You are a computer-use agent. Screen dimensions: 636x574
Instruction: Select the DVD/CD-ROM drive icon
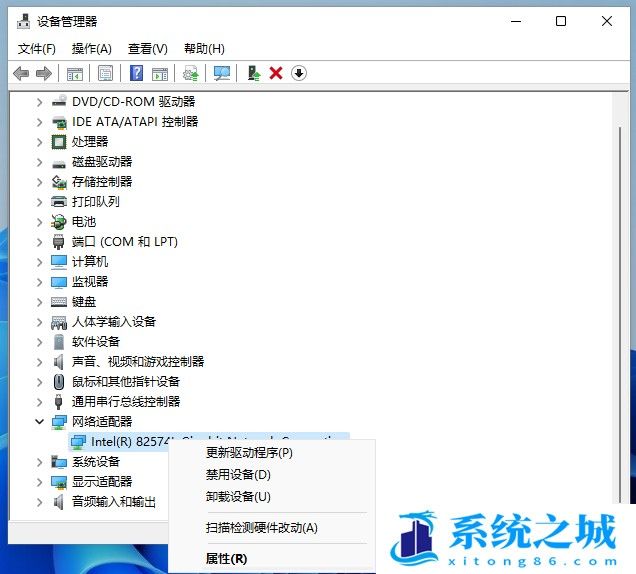click(x=59, y=101)
